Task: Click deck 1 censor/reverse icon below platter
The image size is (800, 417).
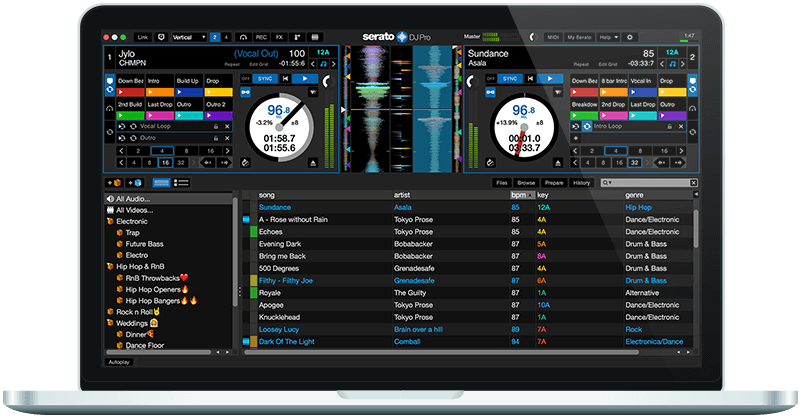Action: [245, 163]
